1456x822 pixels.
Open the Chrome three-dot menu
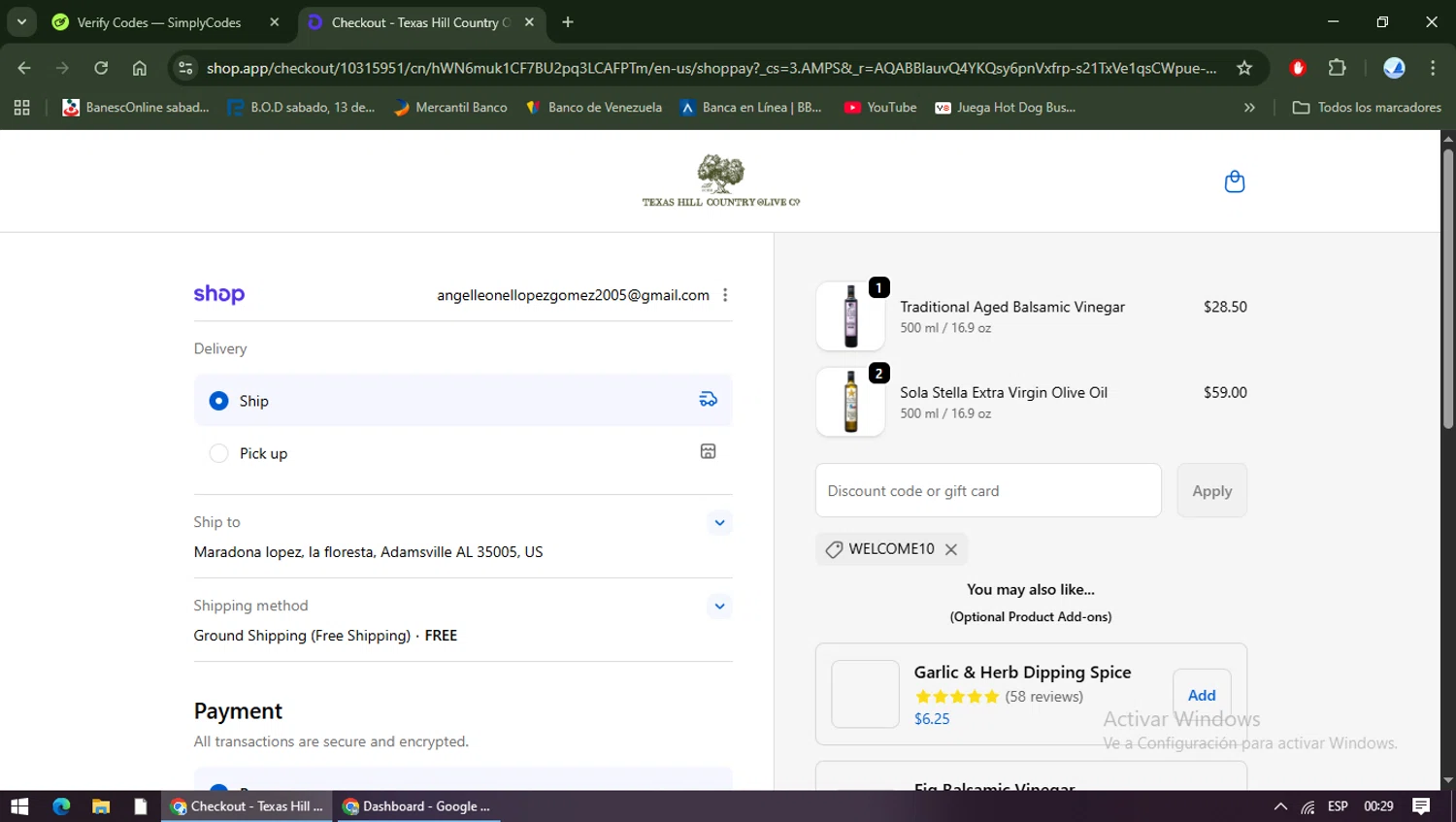pyautogui.click(x=1433, y=68)
